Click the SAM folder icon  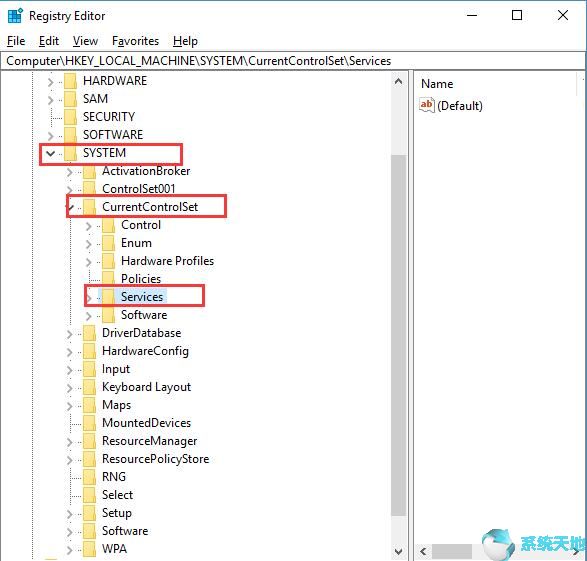coord(71,99)
